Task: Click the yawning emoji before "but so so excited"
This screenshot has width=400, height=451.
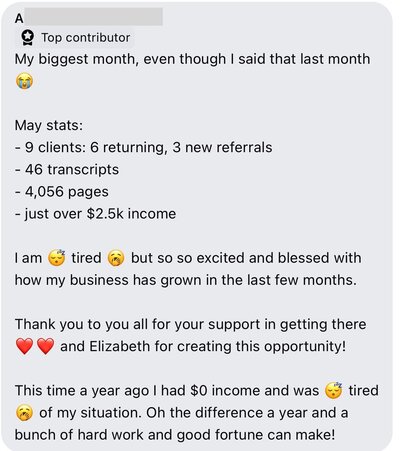Action: click(116, 258)
